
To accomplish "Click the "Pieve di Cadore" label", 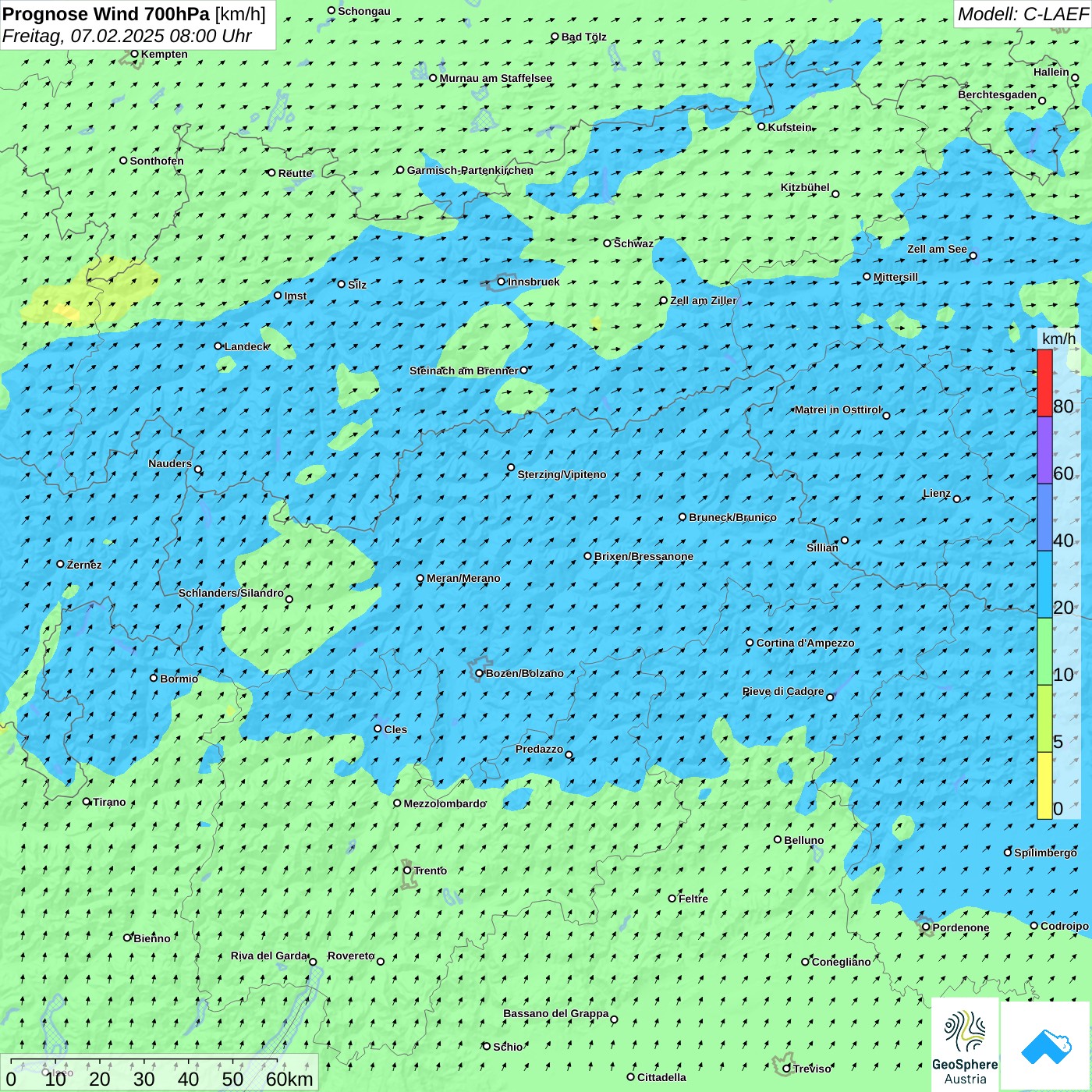I will click(x=783, y=691).
